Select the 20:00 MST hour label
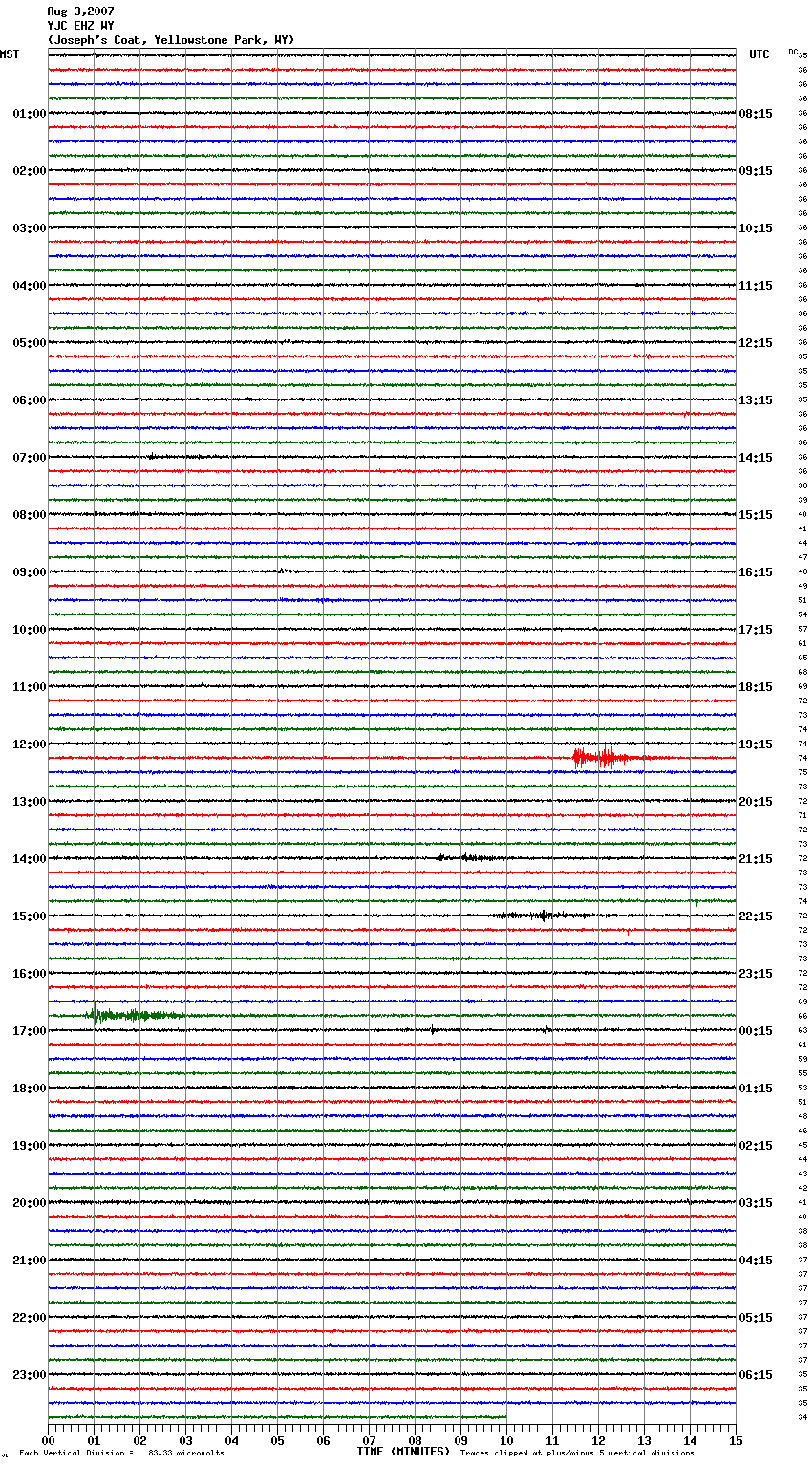Screen dimensions: 812x1466 [30, 1203]
